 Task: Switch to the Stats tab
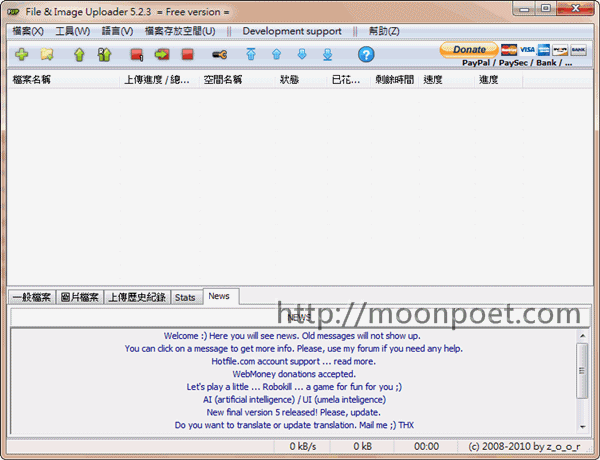[x=185, y=297]
